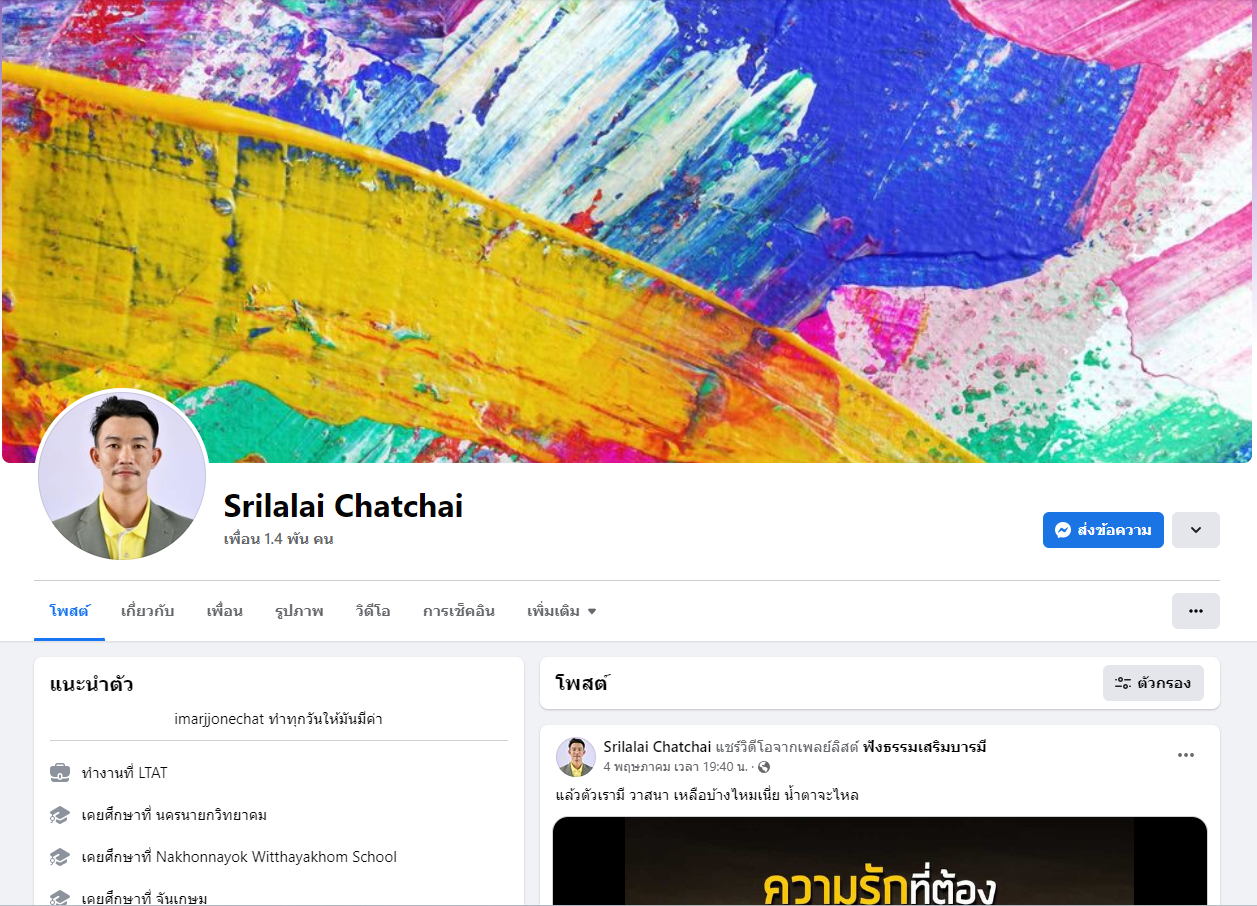Click the globe public-audience icon on the post
This screenshot has width=1257, height=906.
click(765, 767)
